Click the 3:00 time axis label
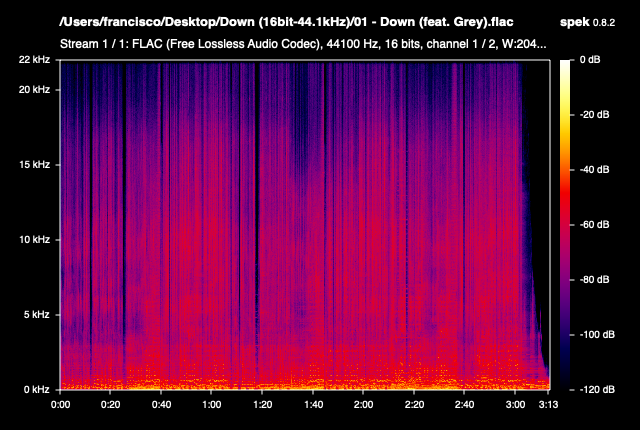This screenshot has width=640, height=430. point(515,405)
